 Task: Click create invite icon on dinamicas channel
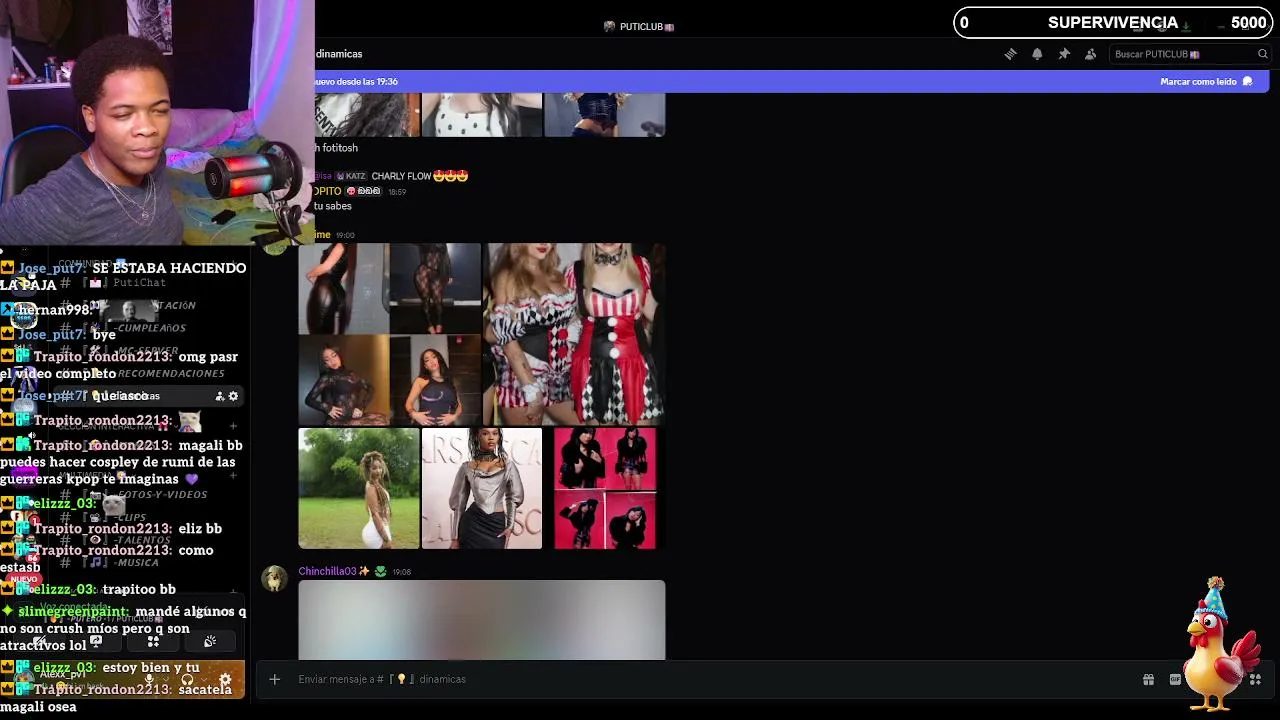click(x=219, y=396)
